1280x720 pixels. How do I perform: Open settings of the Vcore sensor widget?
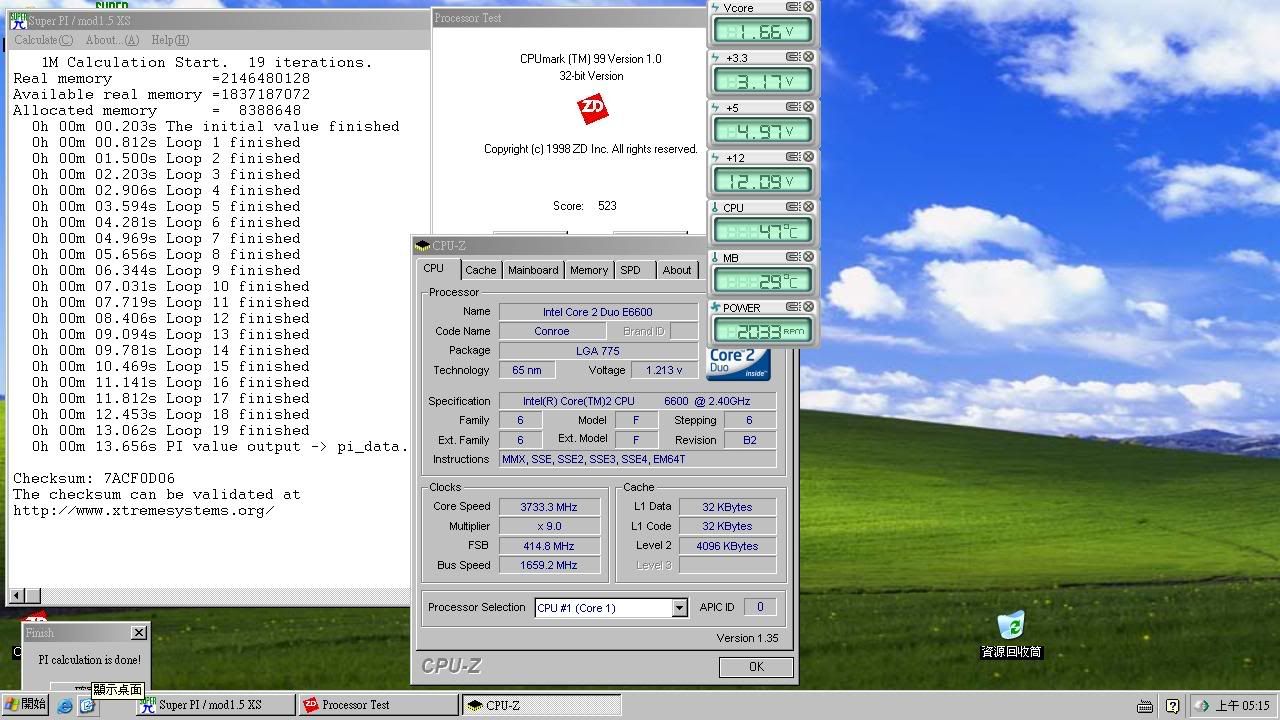[792, 7]
